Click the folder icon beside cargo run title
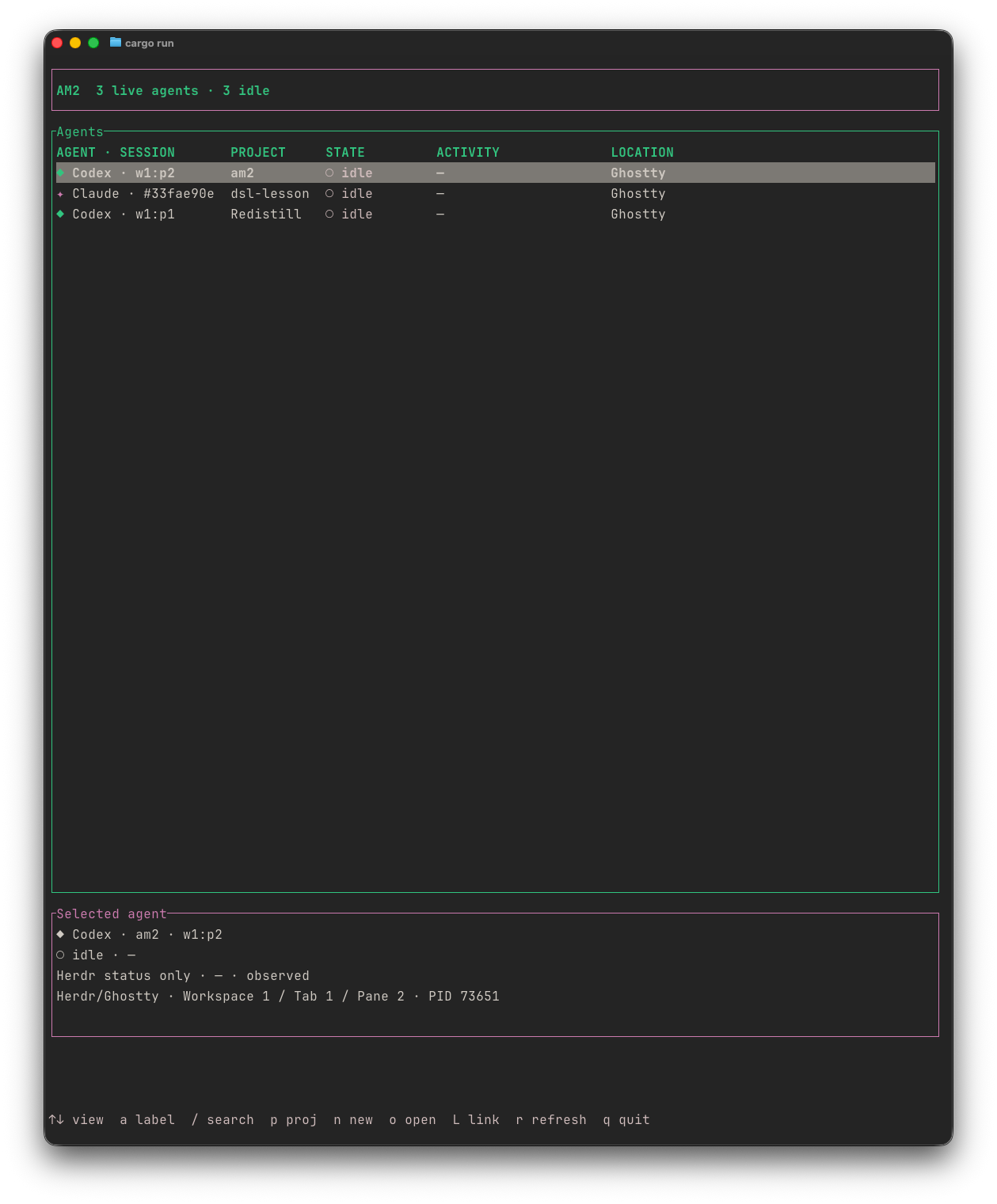 [116, 43]
